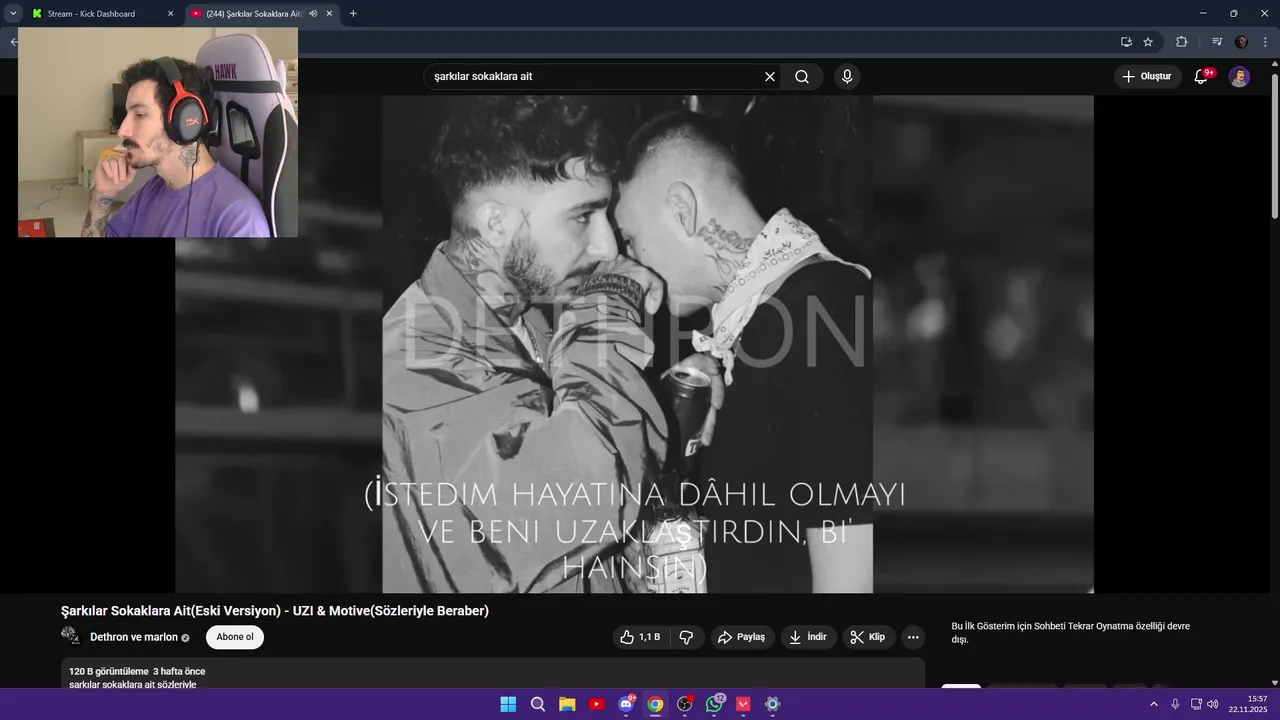Click the Oluştur create button
The image size is (1280, 720).
(x=1147, y=77)
